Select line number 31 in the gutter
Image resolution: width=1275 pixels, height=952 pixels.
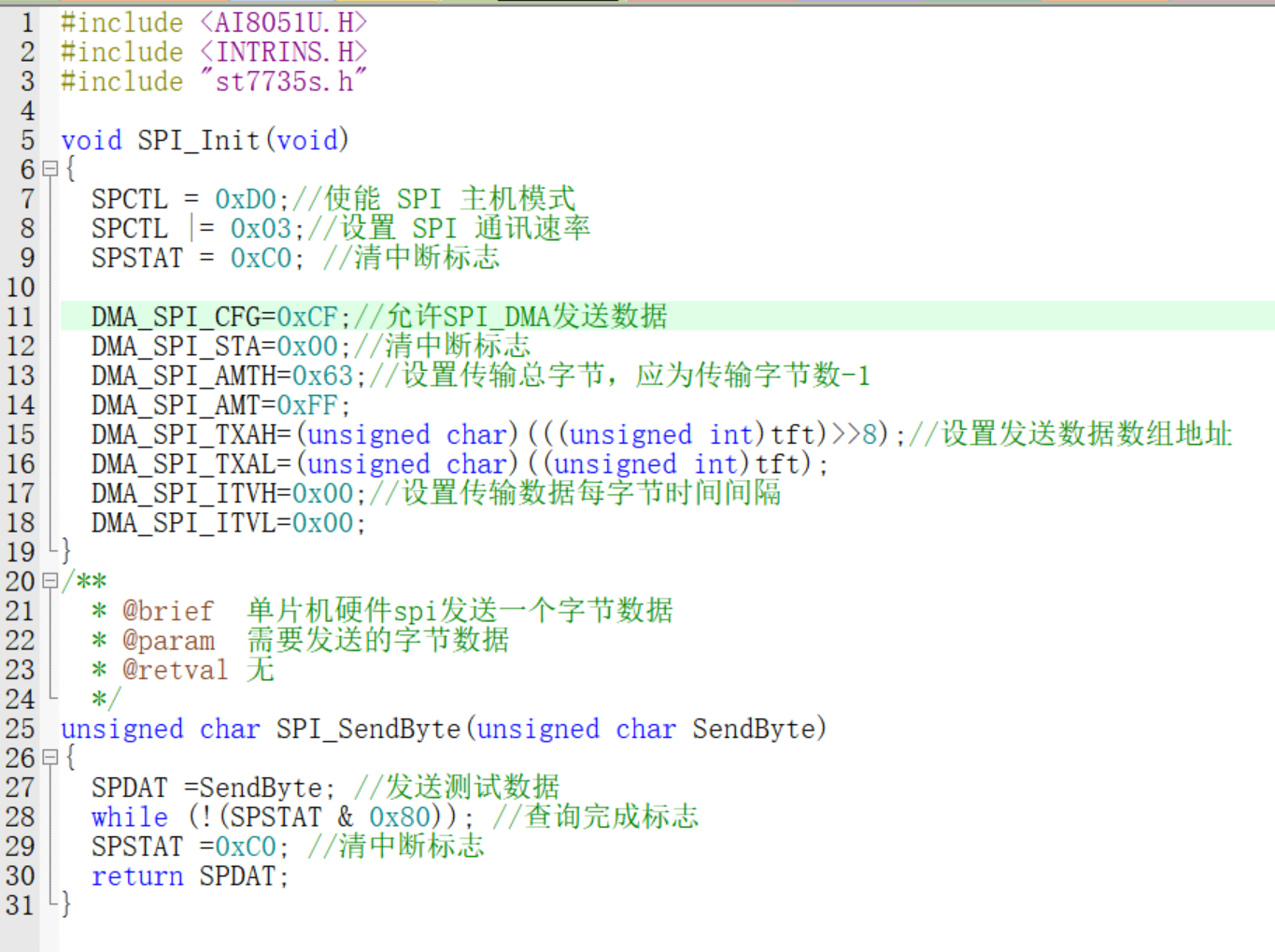(x=21, y=905)
